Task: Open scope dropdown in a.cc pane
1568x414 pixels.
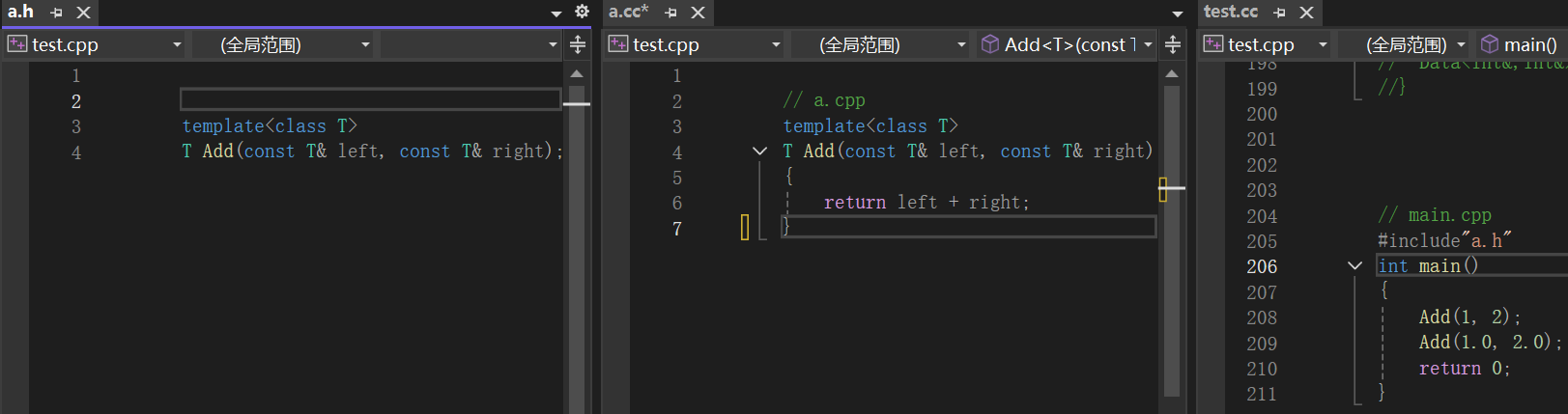Action: 880,44
